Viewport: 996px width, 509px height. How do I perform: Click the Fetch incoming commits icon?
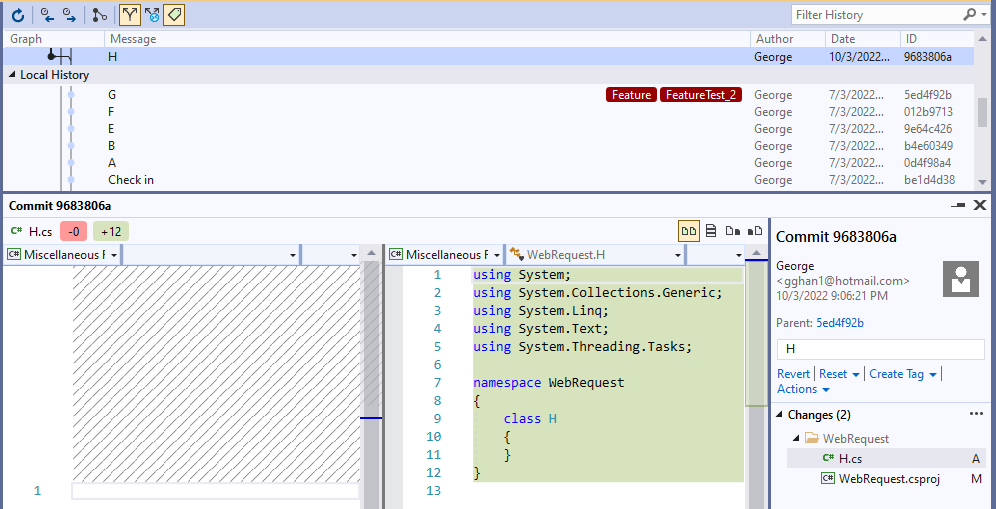[x=47, y=15]
